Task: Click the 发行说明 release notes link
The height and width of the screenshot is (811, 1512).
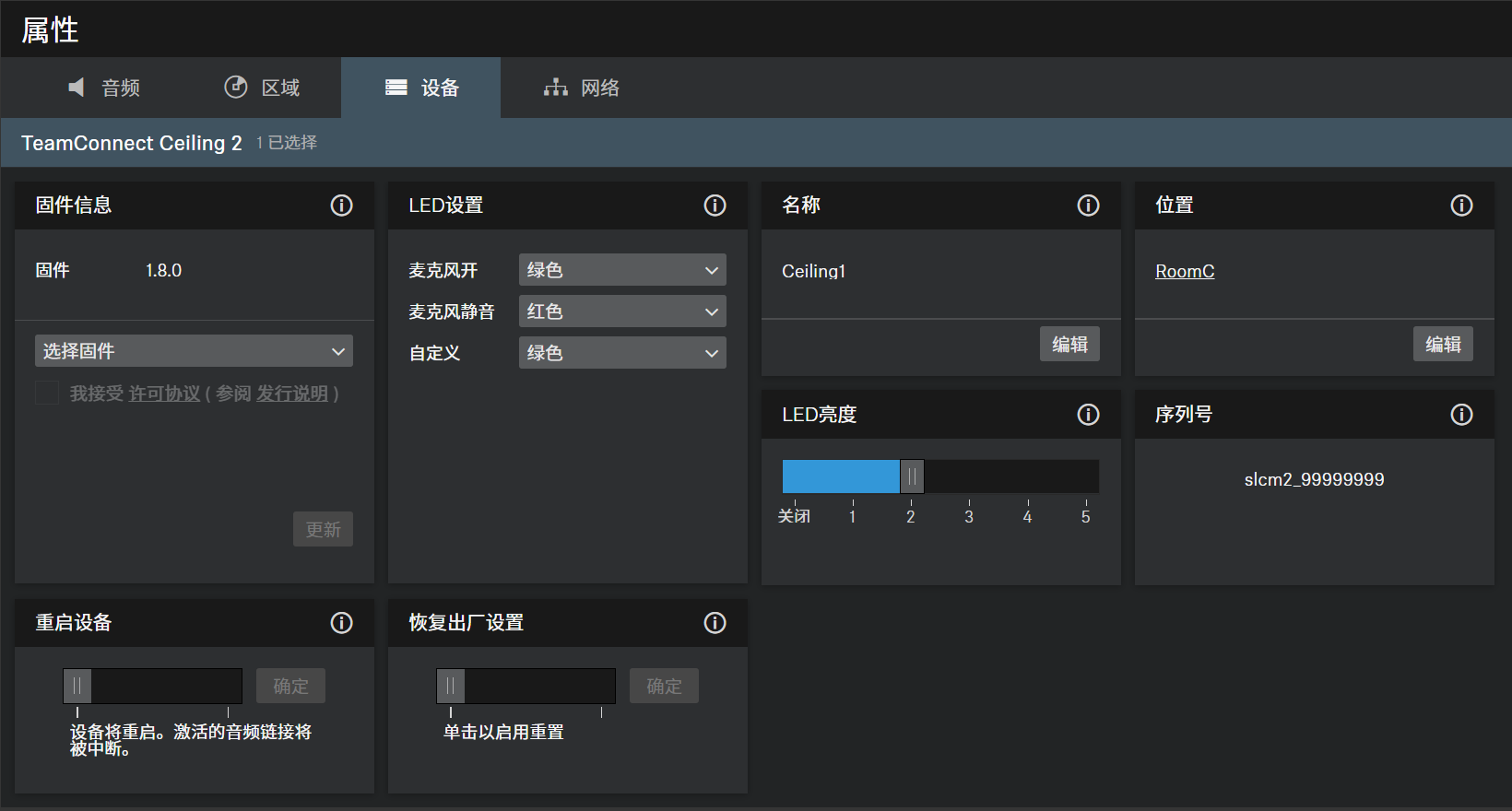Action: 291,394
